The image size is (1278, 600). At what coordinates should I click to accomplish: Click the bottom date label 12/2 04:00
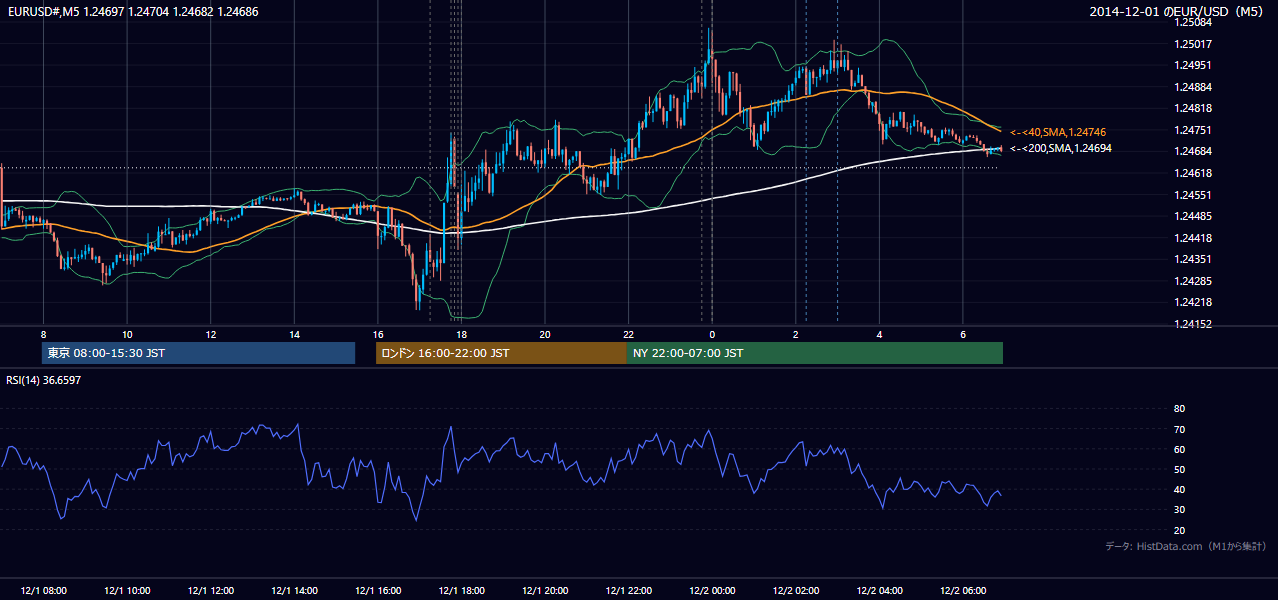coord(879,591)
